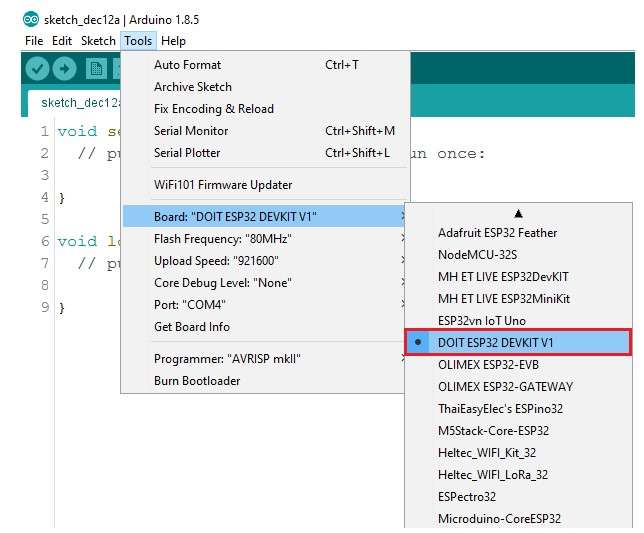644x533 pixels.
Task: Open the Serial Plotter menu item
Action: pyautogui.click(x=266, y=153)
